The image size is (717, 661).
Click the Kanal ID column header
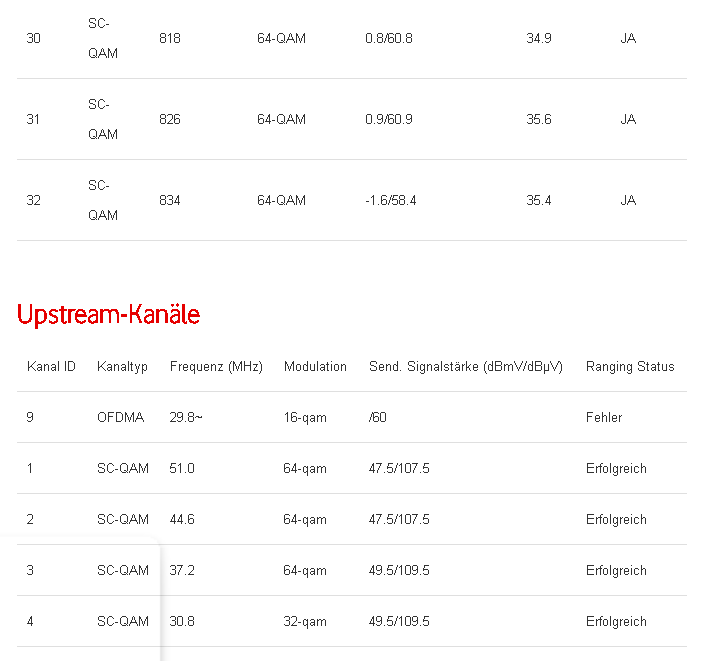tap(51, 367)
